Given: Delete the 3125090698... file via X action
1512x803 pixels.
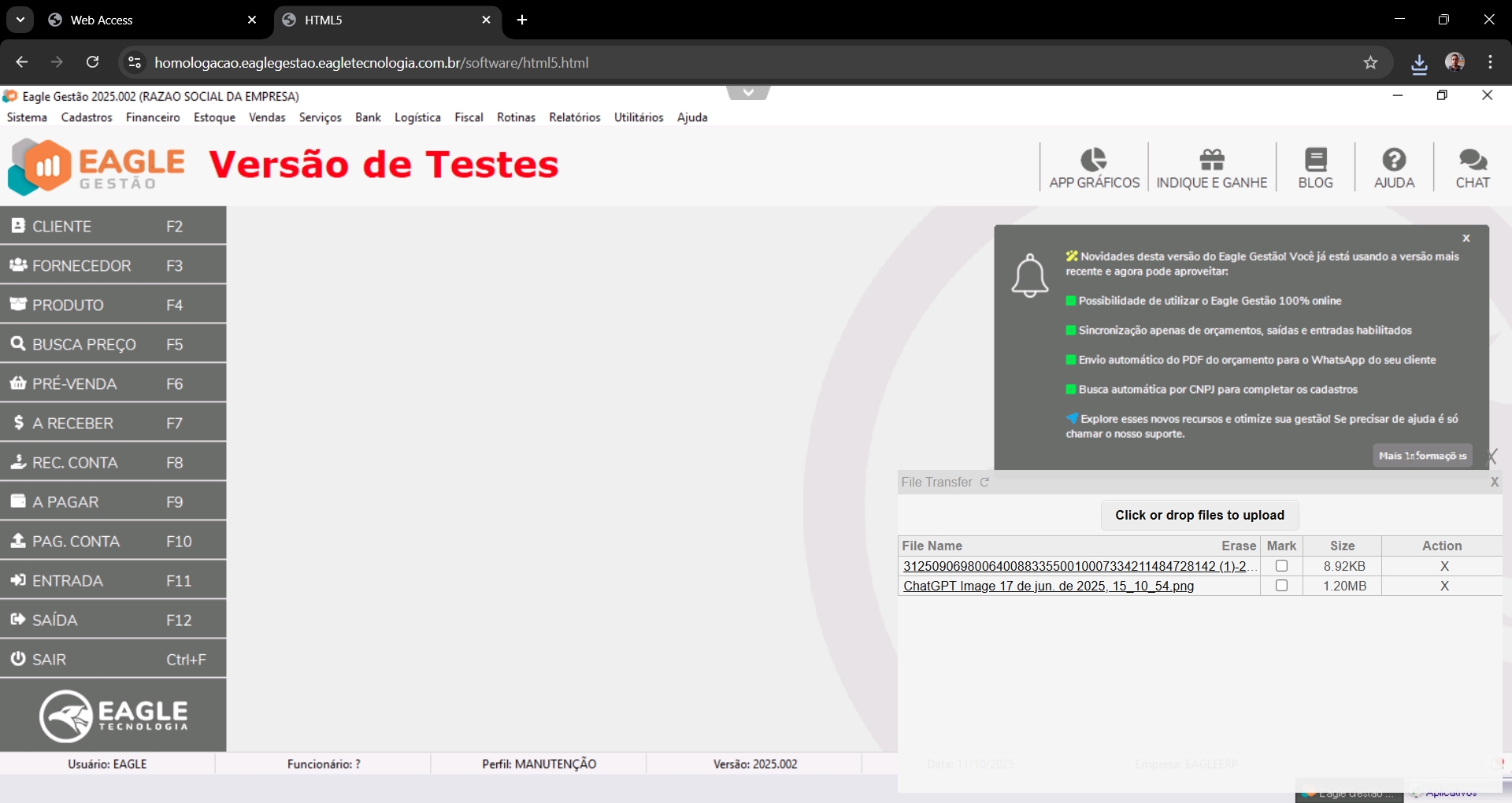Looking at the screenshot, I should 1444,566.
